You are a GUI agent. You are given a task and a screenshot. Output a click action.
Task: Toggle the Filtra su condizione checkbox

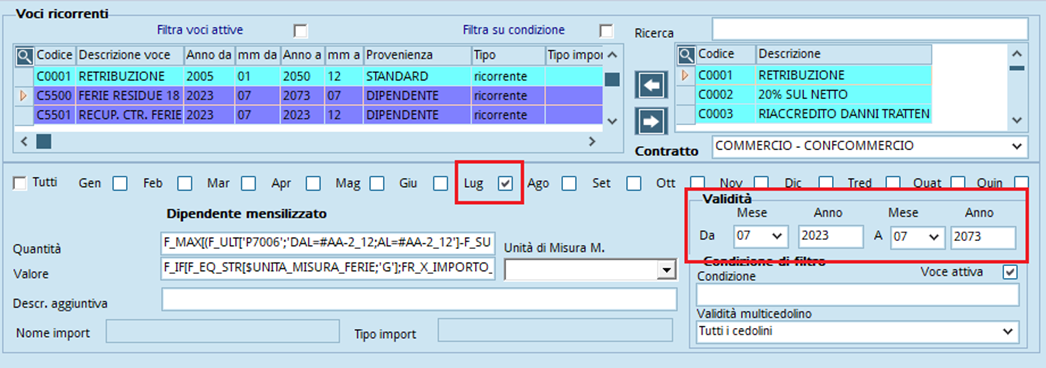[x=606, y=31]
